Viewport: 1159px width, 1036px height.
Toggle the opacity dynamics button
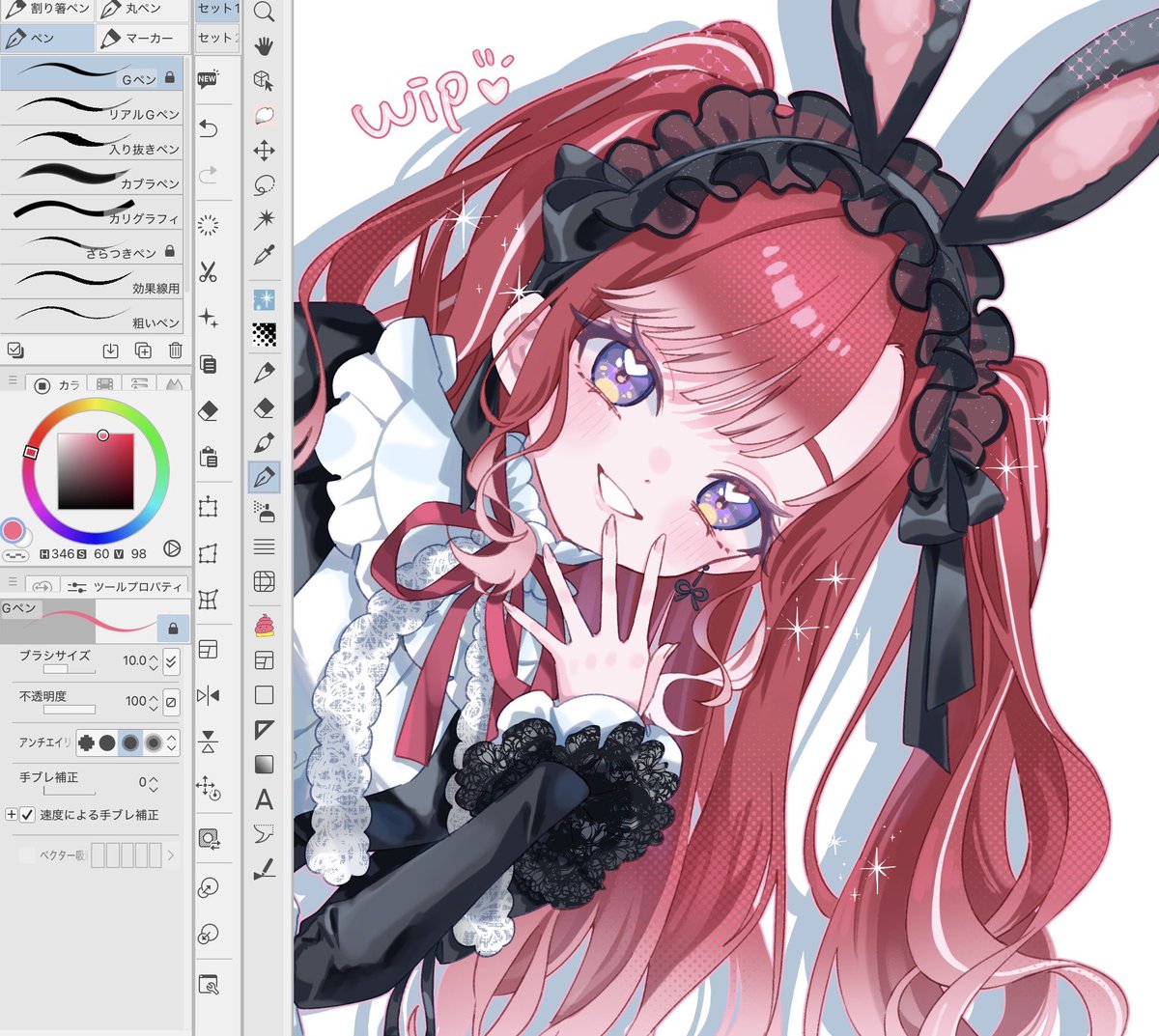pyautogui.click(x=171, y=702)
